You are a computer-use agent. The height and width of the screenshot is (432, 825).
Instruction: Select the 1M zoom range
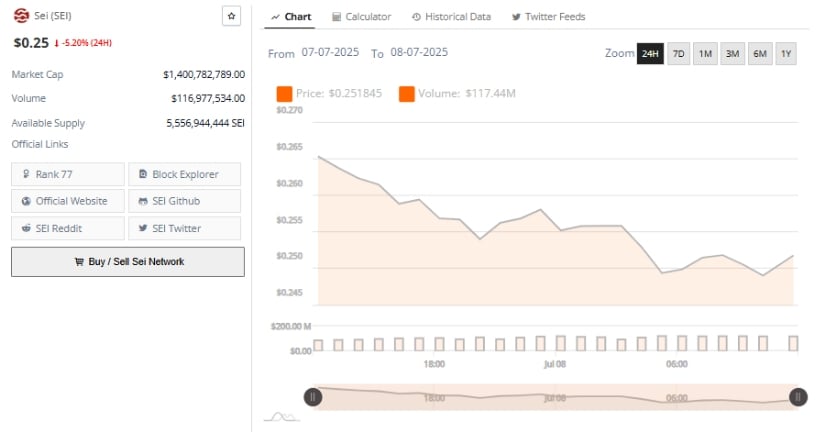705,54
